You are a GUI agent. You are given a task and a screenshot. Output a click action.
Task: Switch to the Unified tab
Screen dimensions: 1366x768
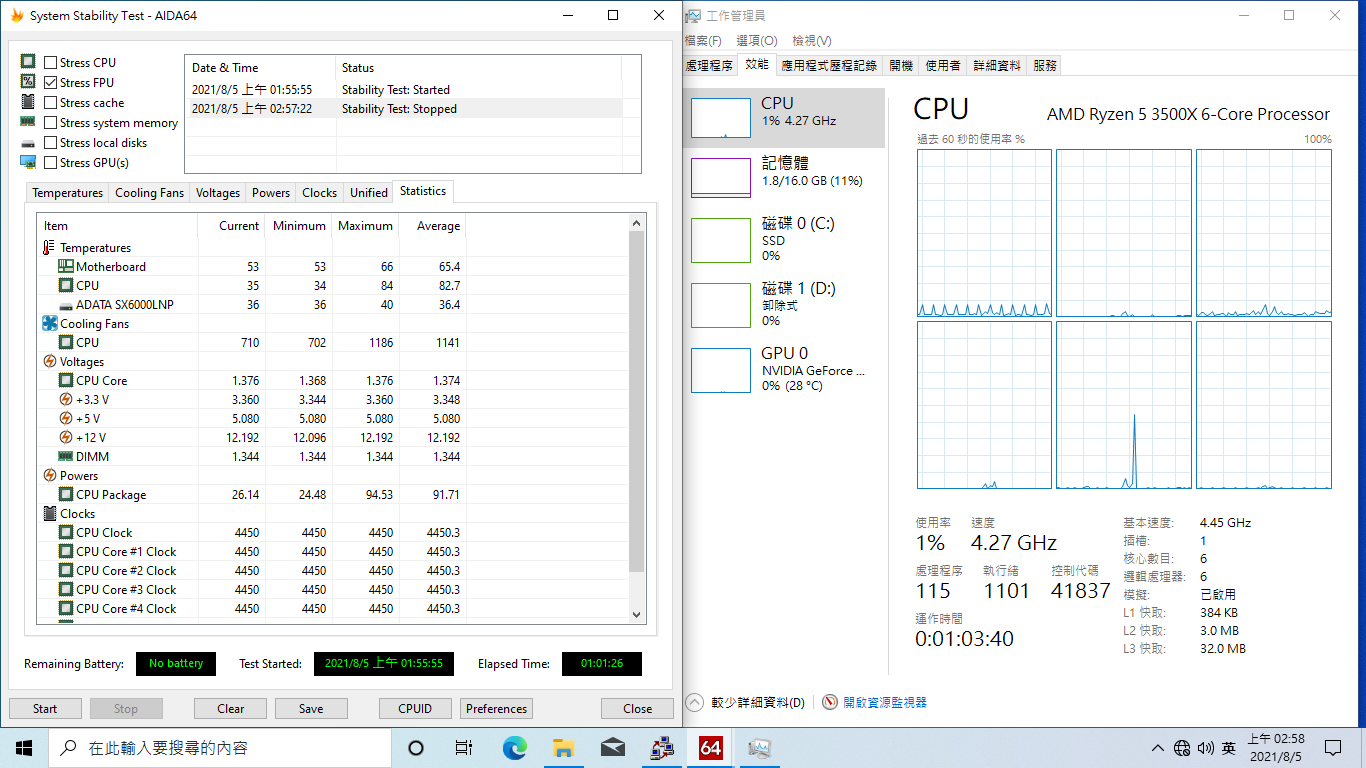tap(368, 192)
